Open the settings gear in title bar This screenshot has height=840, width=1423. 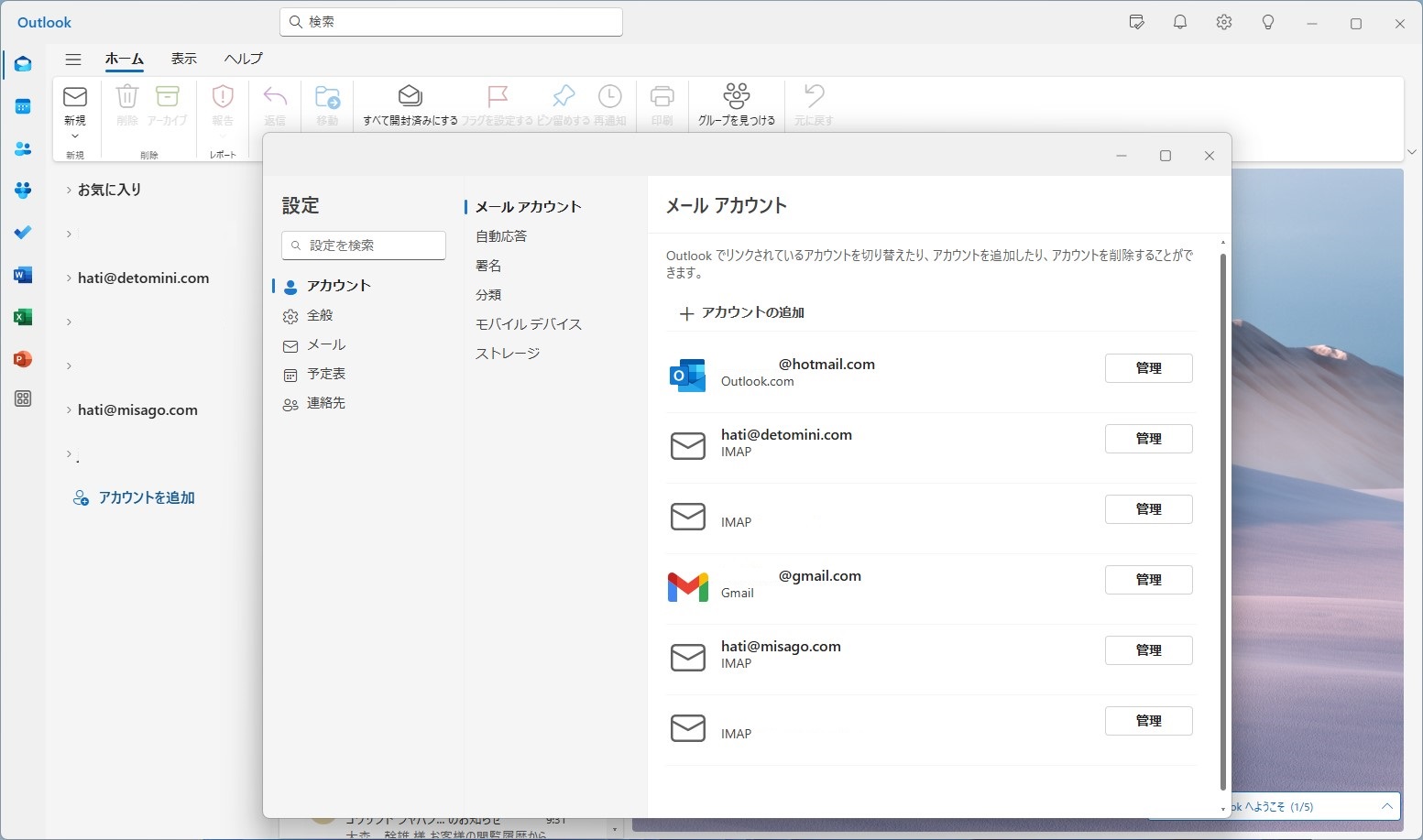[x=1224, y=23]
